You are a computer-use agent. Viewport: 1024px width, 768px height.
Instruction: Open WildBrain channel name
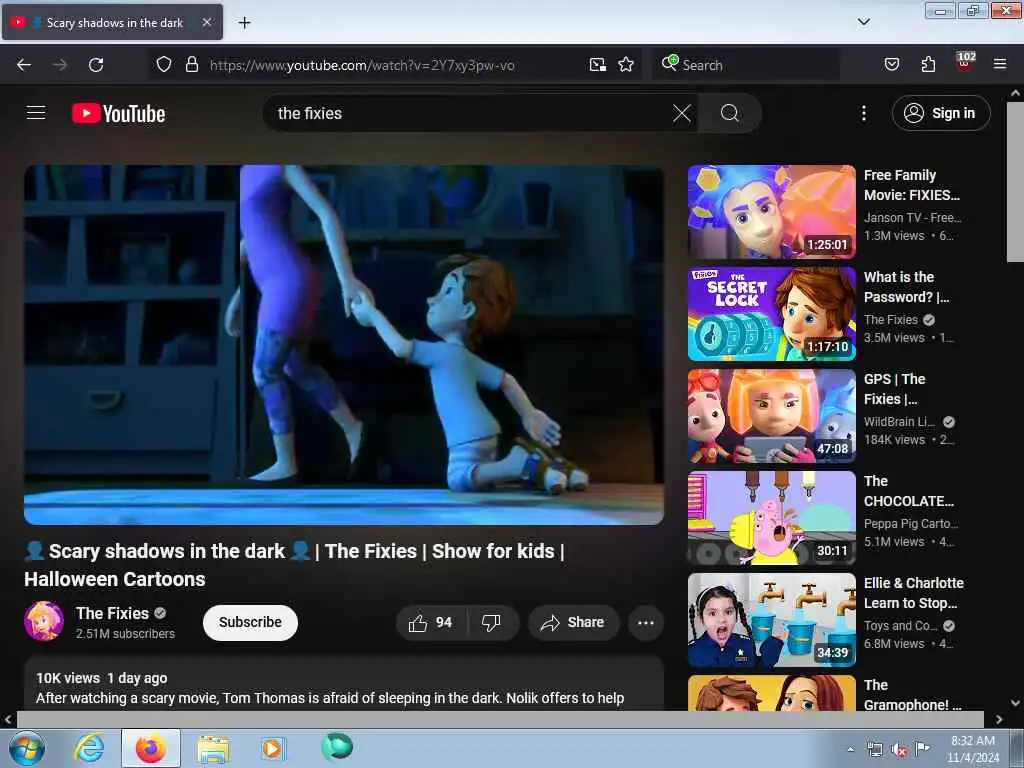(900, 422)
